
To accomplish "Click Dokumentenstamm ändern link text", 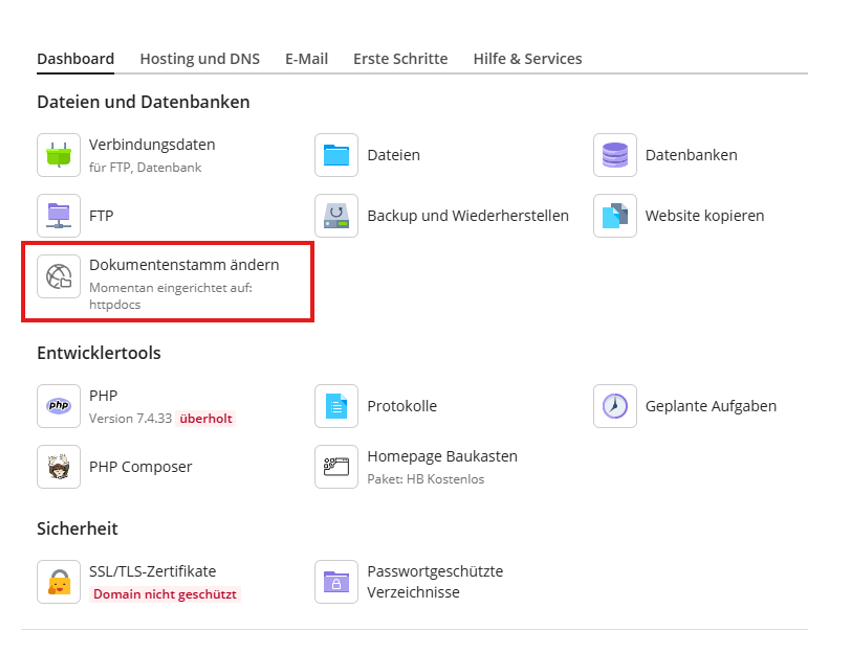I will (x=184, y=265).
